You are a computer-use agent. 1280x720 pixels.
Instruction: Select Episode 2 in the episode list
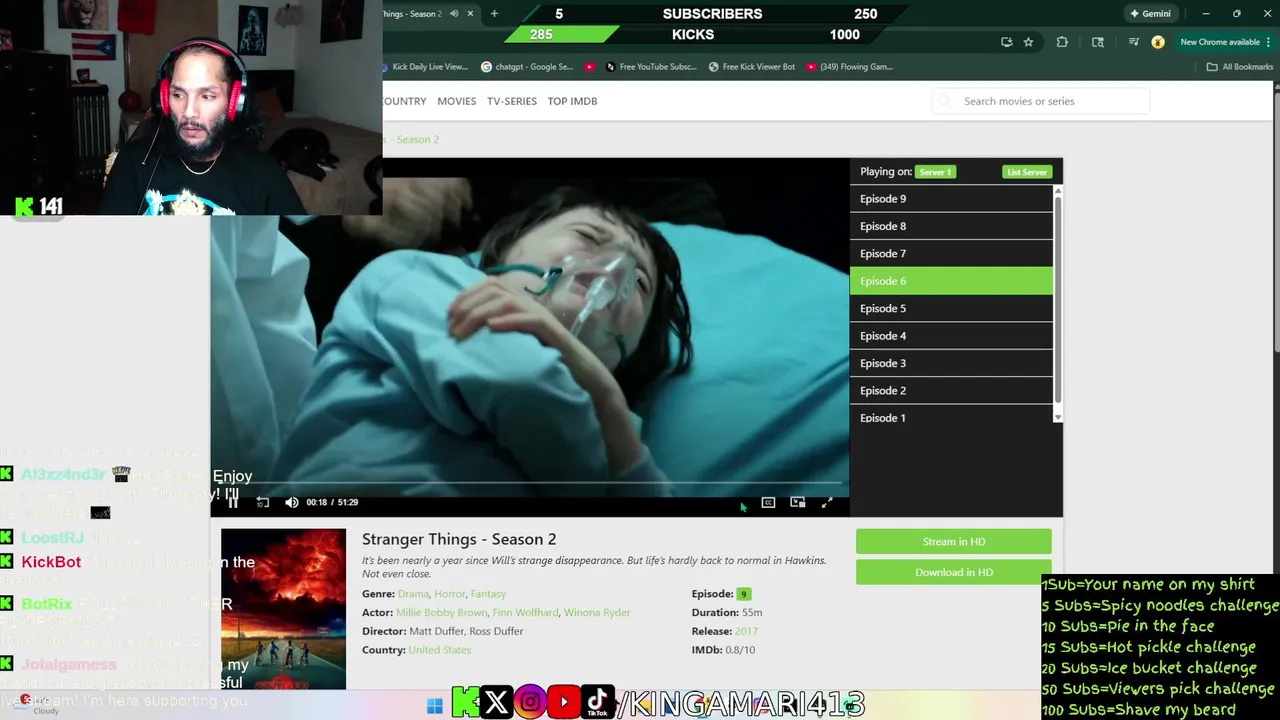tap(951, 391)
